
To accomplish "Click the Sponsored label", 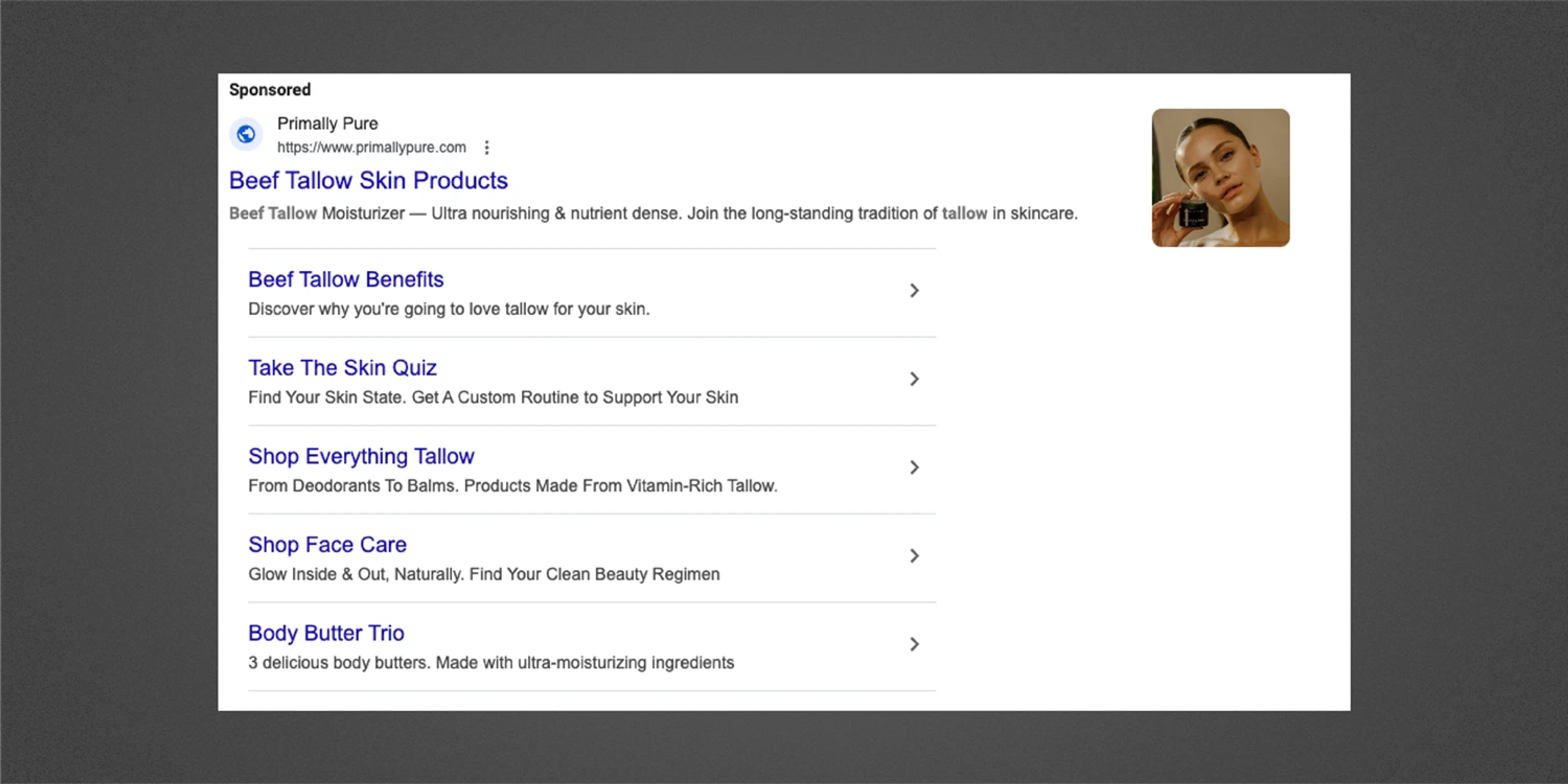I will click(x=269, y=90).
